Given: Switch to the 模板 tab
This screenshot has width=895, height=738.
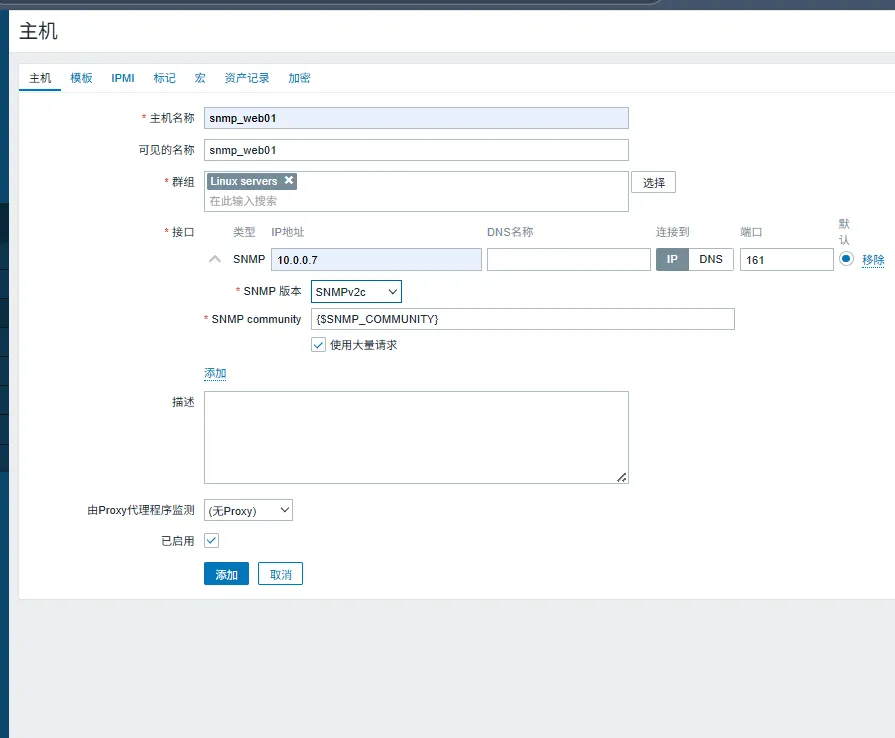Looking at the screenshot, I should tap(81, 78).
